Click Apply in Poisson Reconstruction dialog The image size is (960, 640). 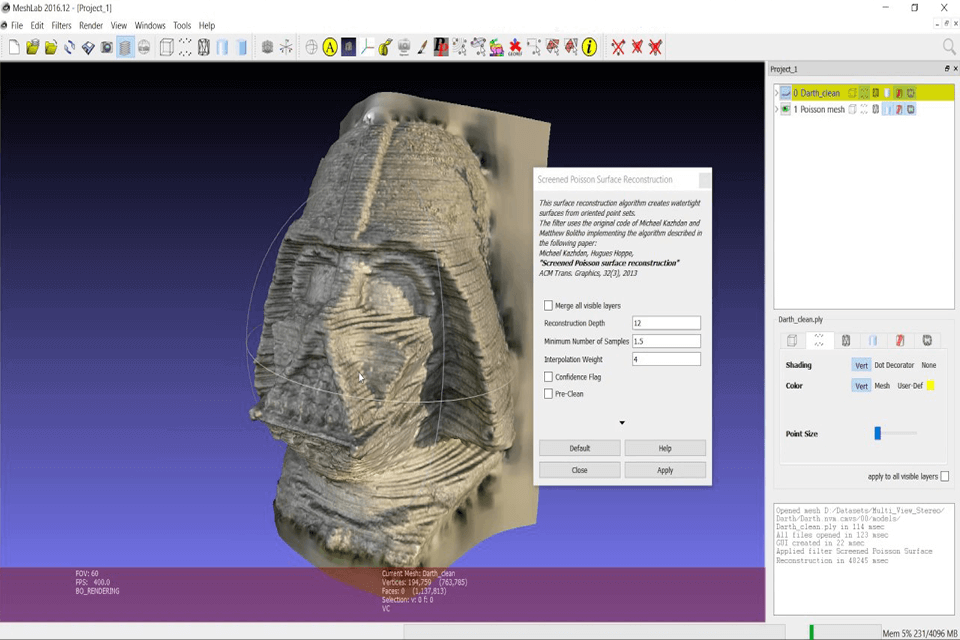click(x=665, y=470)
